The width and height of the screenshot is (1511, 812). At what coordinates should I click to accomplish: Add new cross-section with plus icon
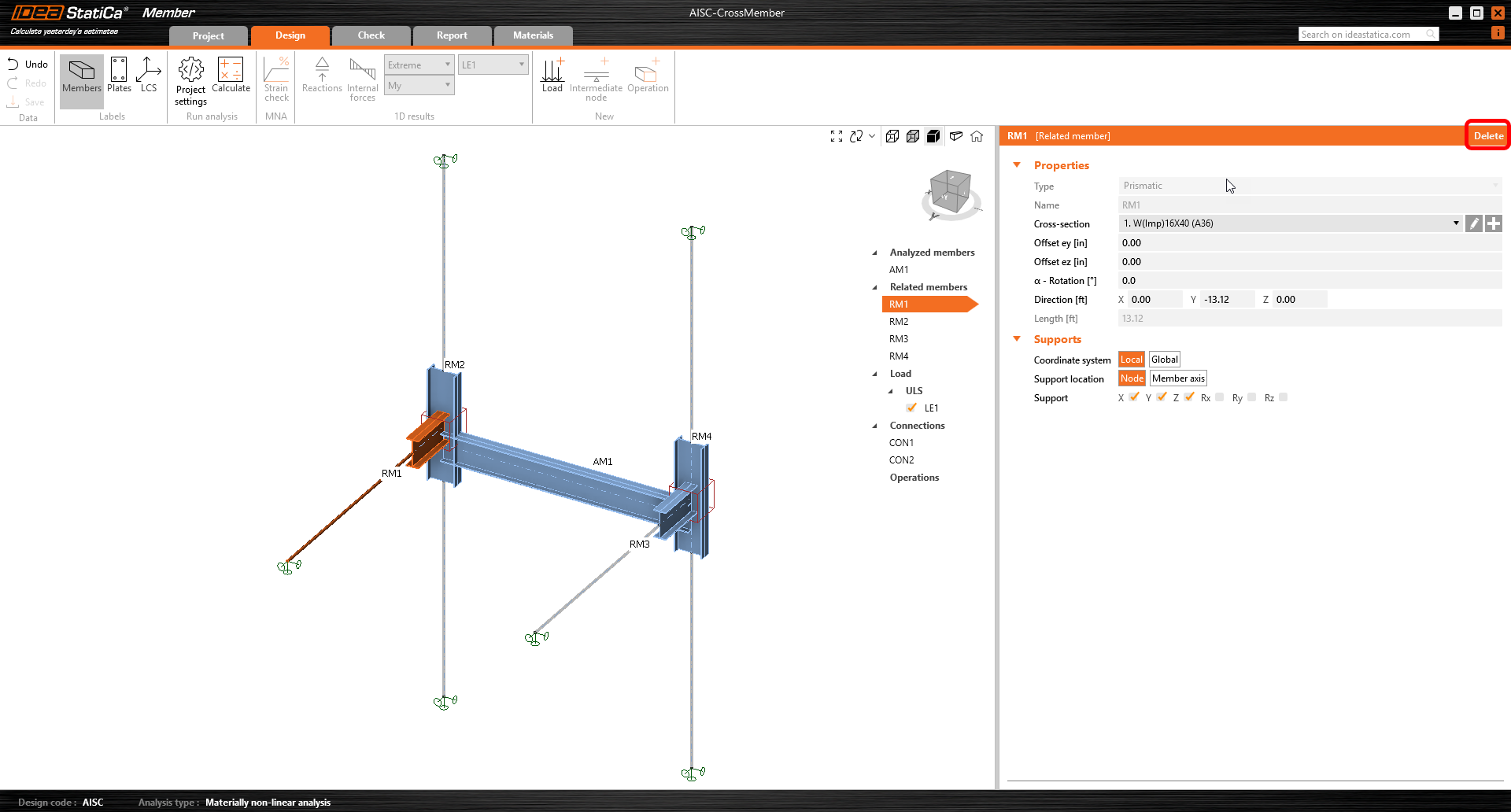1494,223
